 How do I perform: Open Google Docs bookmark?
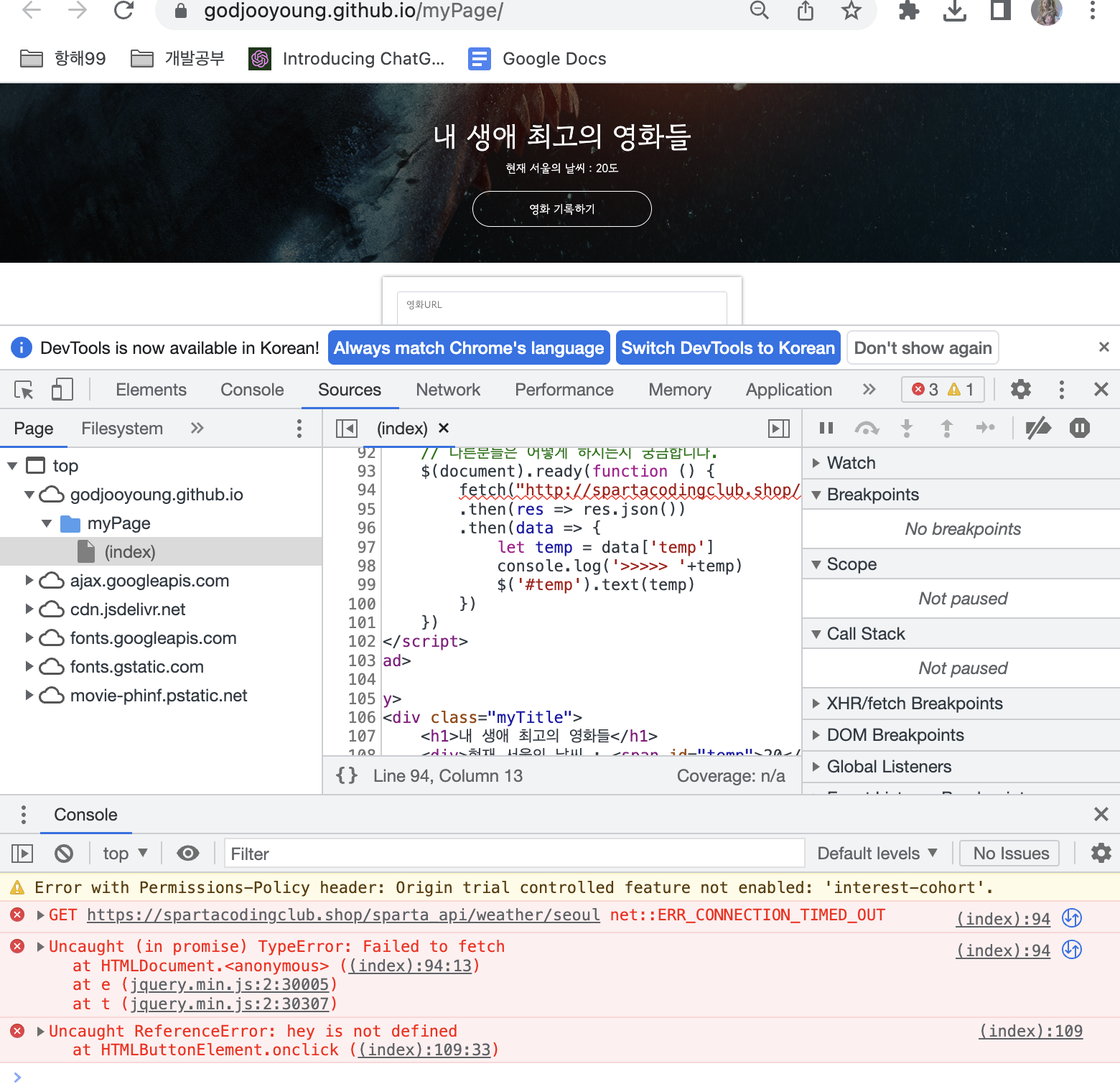pos(537,59)
